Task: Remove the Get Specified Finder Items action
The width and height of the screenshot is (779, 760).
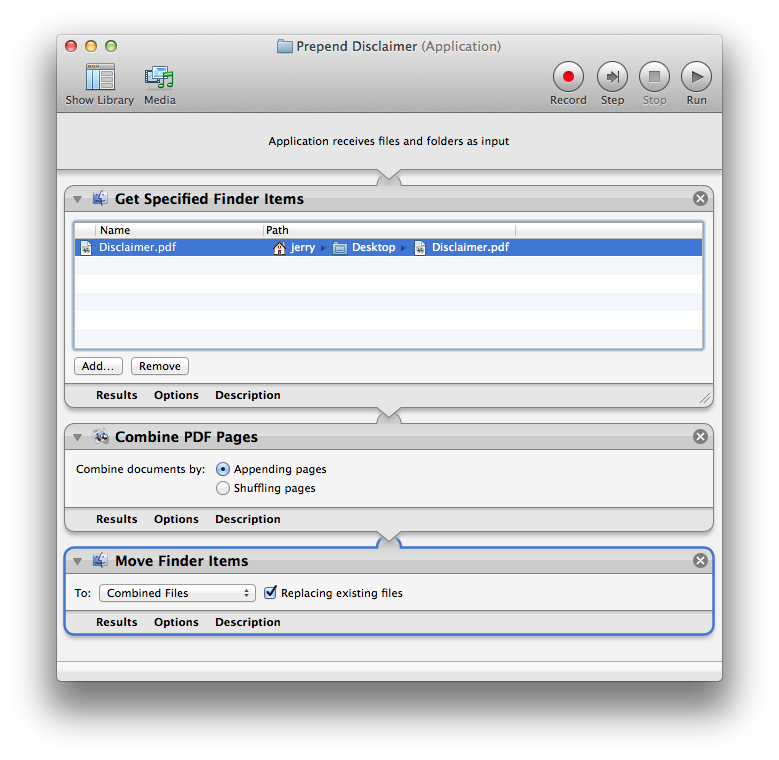Action: click(x=700, y=199)
